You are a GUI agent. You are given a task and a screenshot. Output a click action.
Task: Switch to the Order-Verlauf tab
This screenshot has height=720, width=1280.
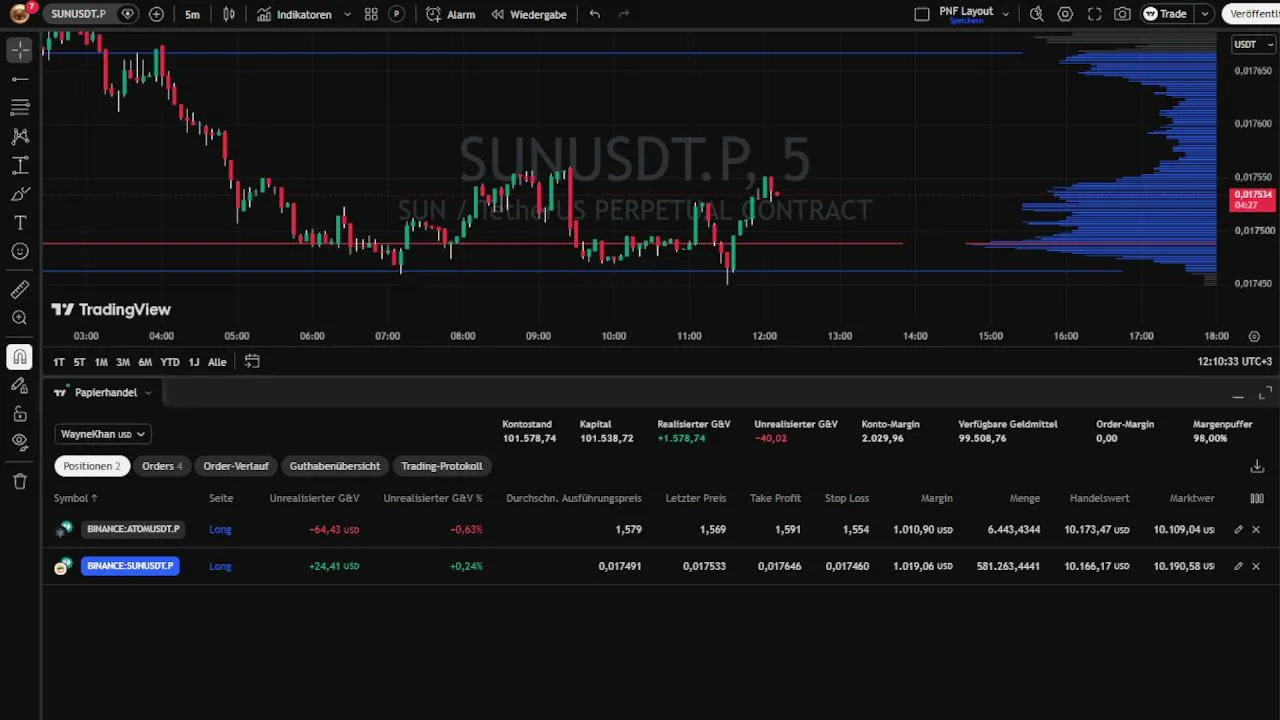(236, 466)
